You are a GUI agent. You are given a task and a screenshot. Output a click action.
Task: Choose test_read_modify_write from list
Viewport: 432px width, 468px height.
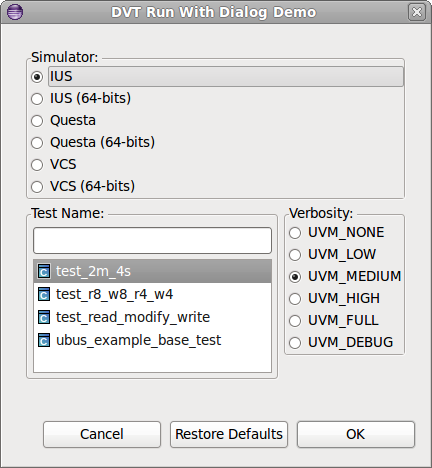coord(152,317)
